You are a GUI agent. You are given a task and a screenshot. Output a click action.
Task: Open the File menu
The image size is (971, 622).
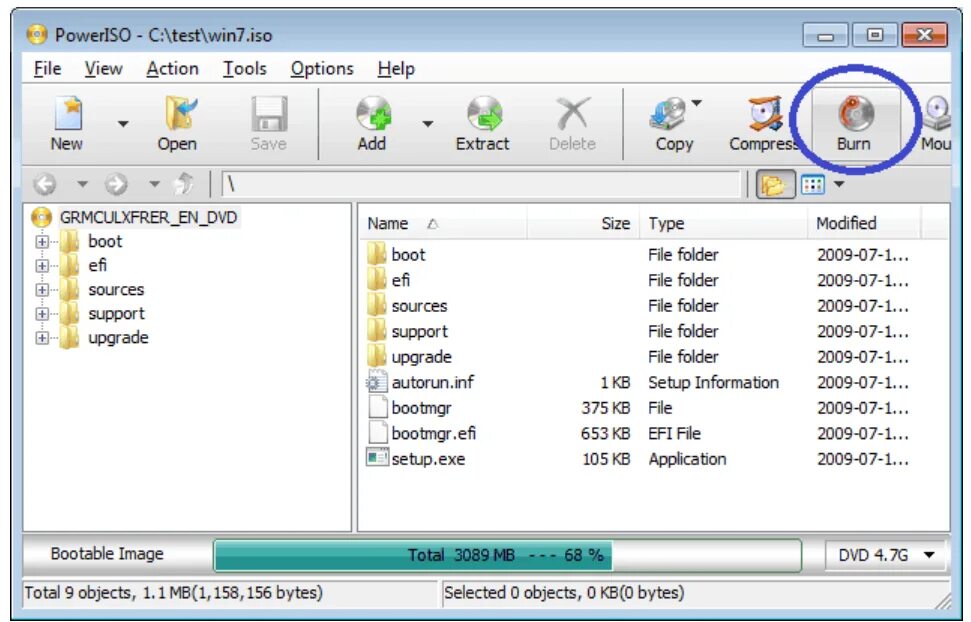[47, 68]
